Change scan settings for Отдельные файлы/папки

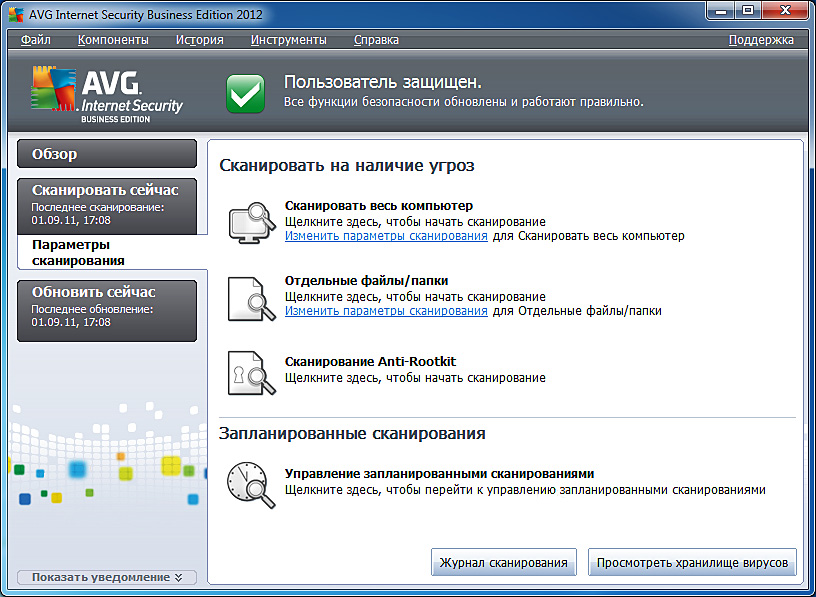(386, 311)
